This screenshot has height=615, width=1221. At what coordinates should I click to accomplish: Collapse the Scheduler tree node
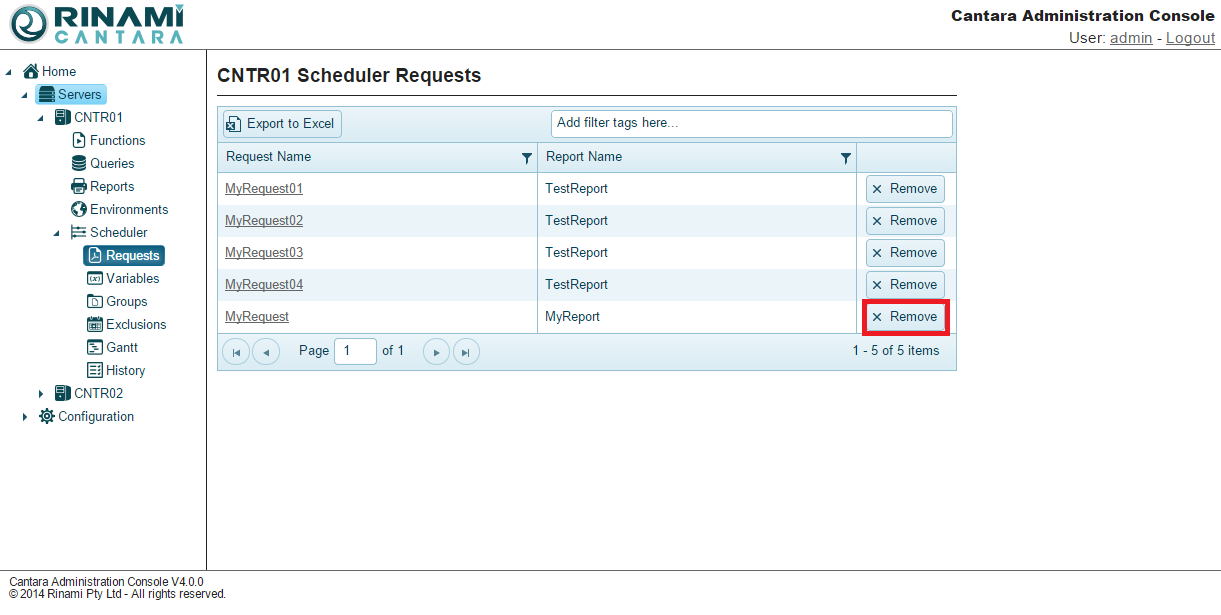[57, 233]
